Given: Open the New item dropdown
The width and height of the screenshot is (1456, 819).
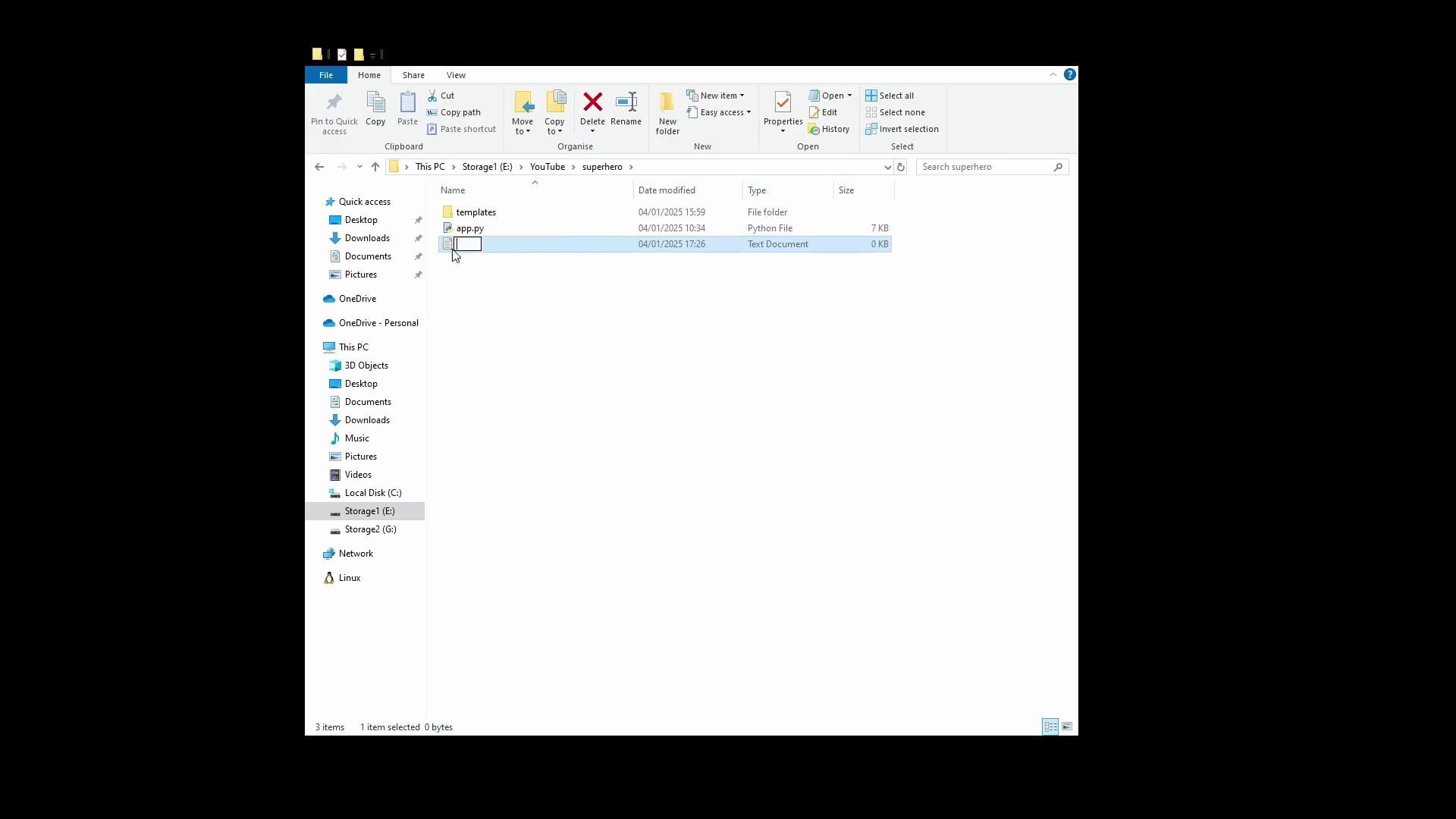Looking at the screenshot, I should coord(716,96).
